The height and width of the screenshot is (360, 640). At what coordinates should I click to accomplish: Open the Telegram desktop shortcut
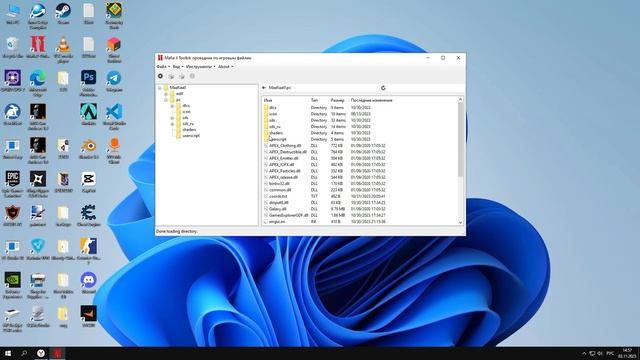pos(114,81)
